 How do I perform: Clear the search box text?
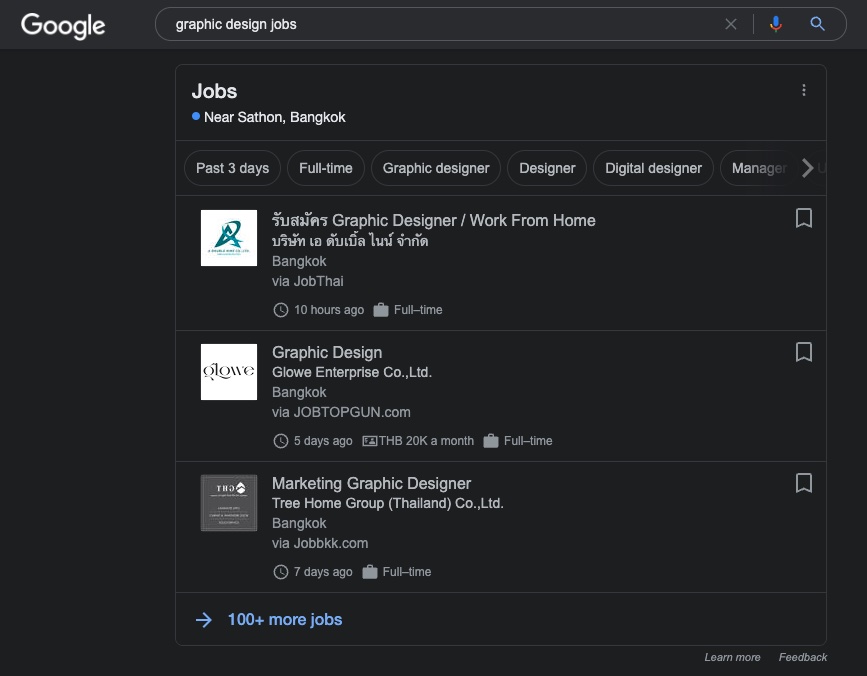(731, 24)
